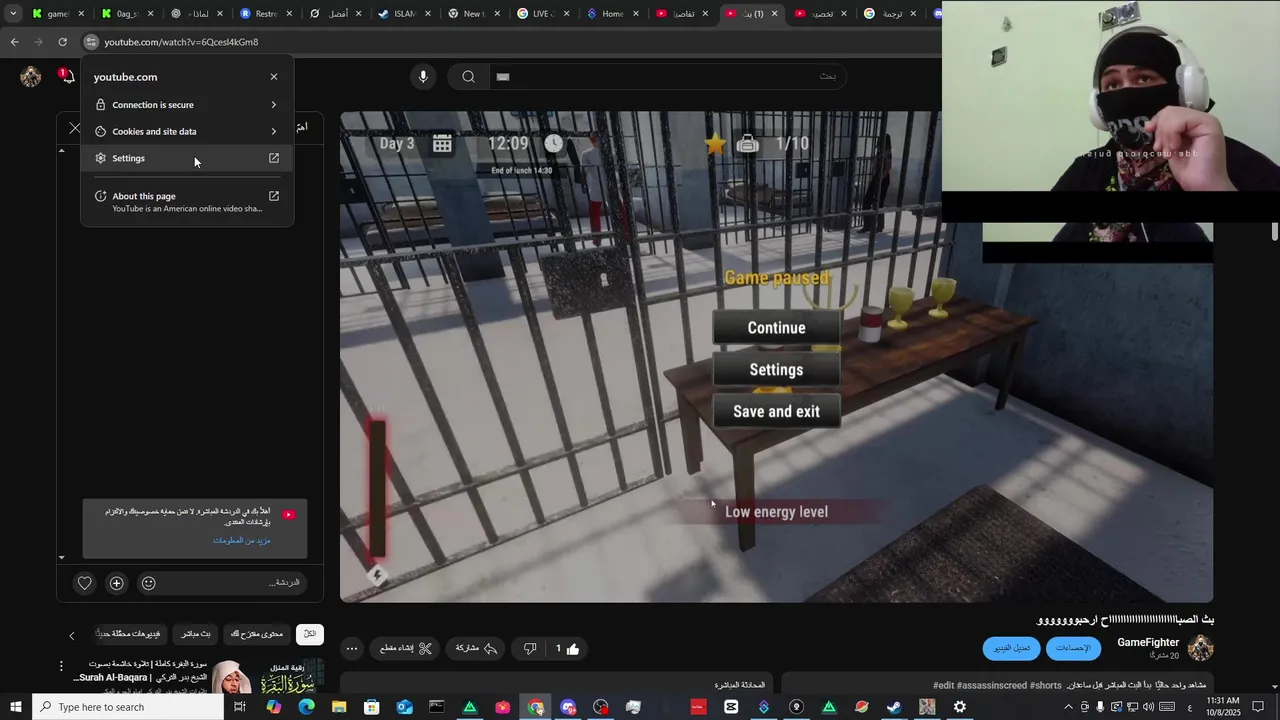The width and height of the screenshot is (1280, 720).
Task: Click the clock icon beside 12:09
Action: coord(554,144)
